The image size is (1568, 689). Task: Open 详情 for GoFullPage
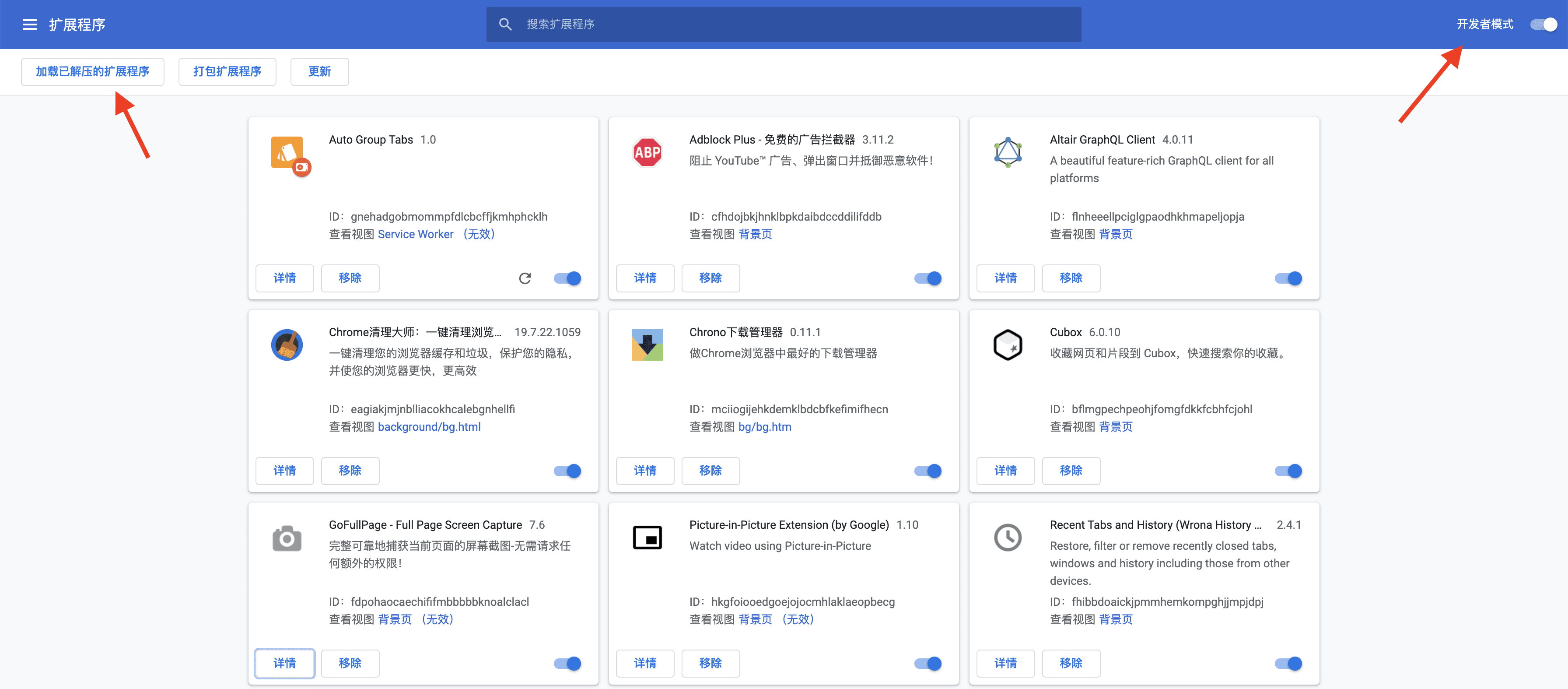click(284, 664)
